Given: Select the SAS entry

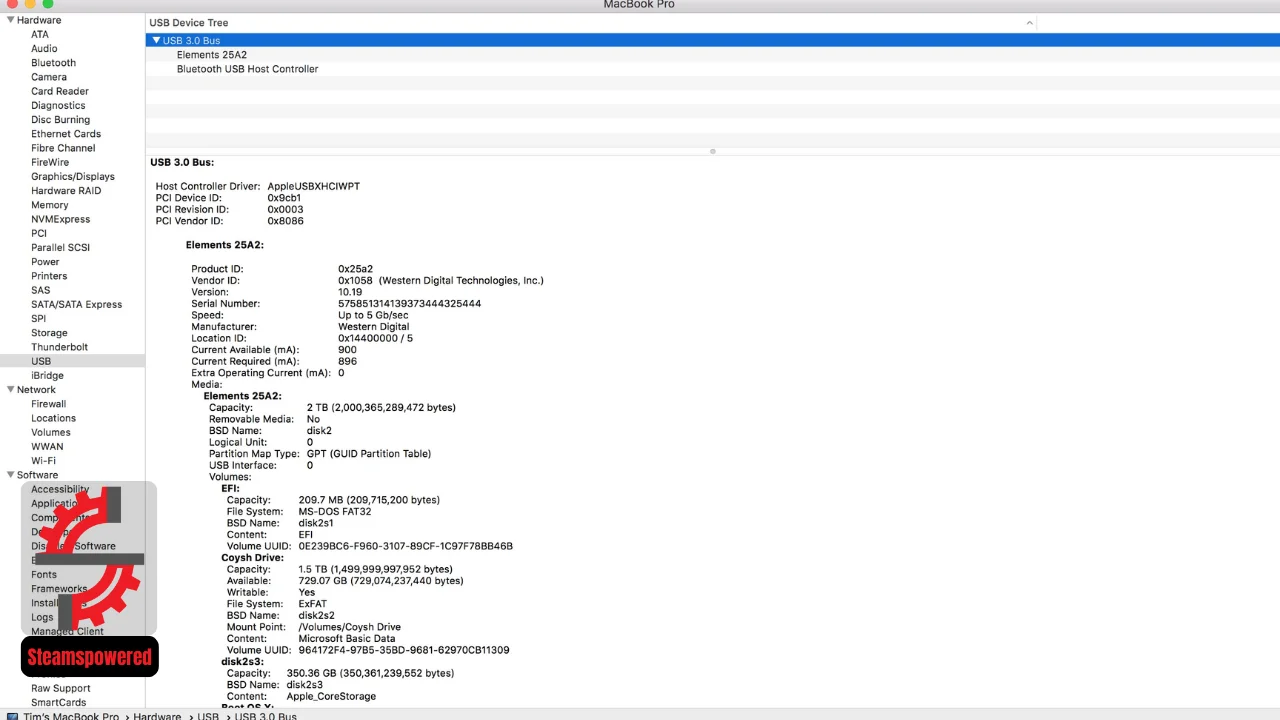Looking at the screenshot, I should [x=40, y=290].
